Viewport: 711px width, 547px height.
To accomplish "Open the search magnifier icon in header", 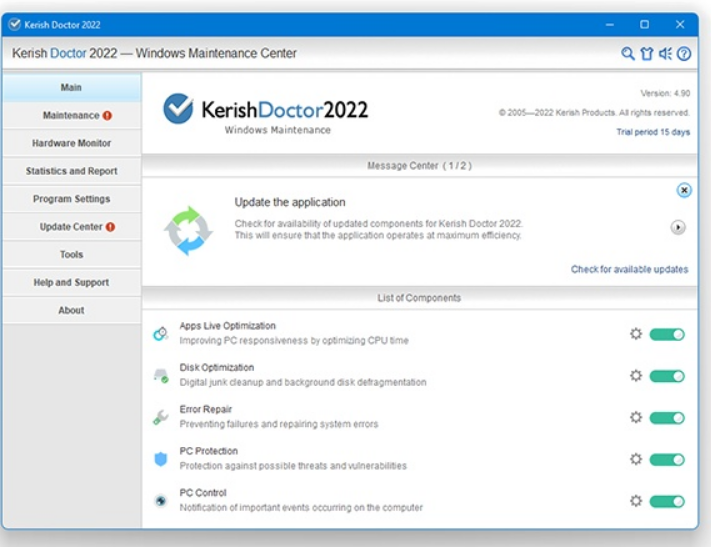I will tap(628, 54).
